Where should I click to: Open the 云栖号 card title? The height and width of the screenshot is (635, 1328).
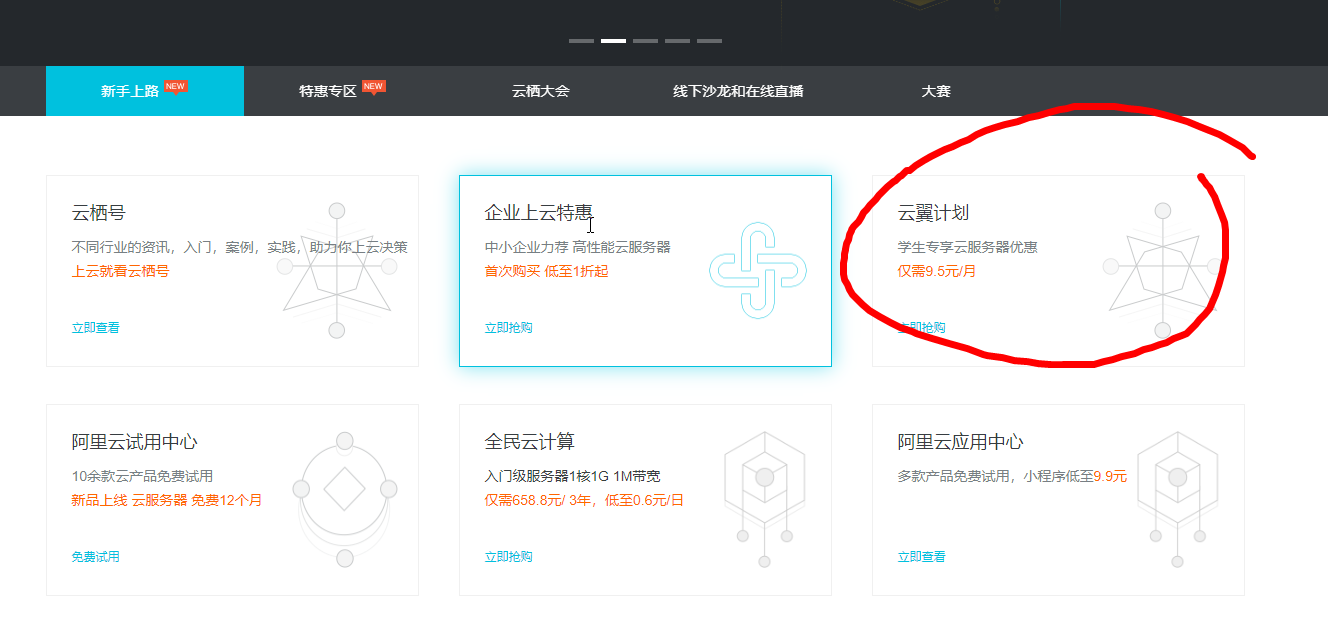[99, 213]
